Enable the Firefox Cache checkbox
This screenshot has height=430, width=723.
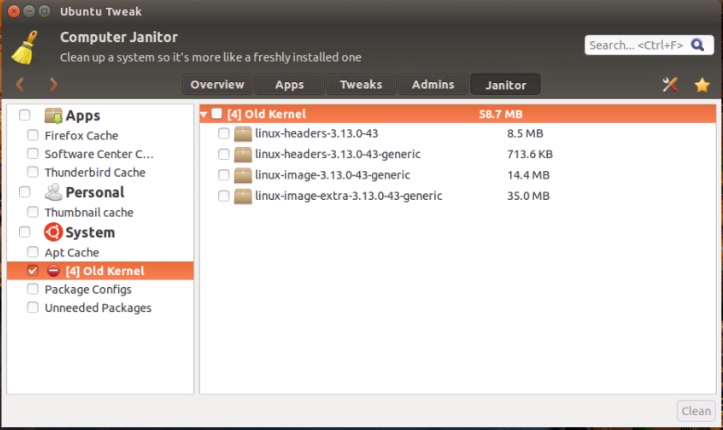click(32, 135)
